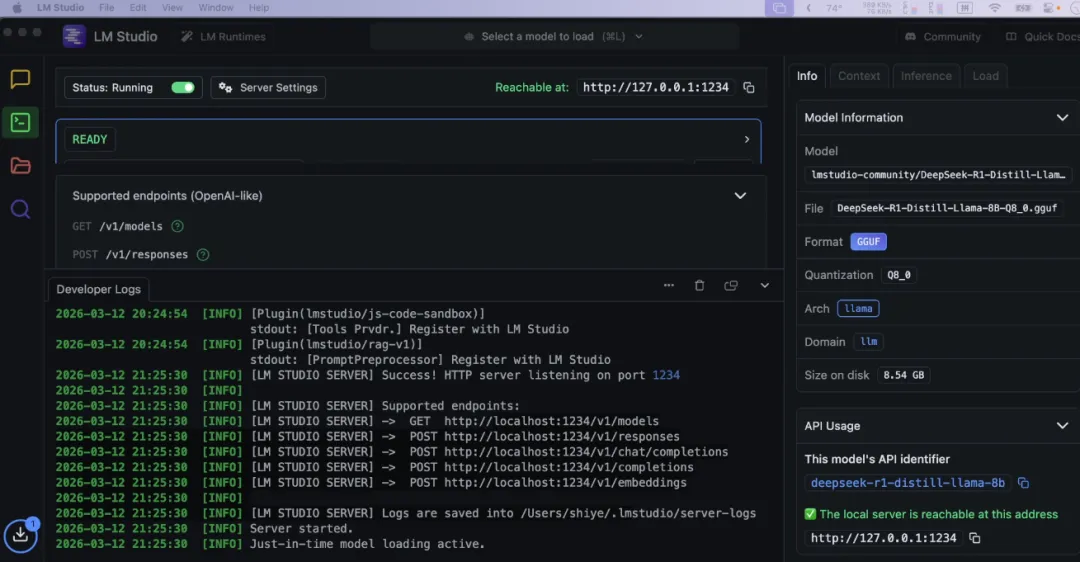Click the help icon next to /v1/models
The width and height of the screenshot is (1080, 562).
coord(177,226)
